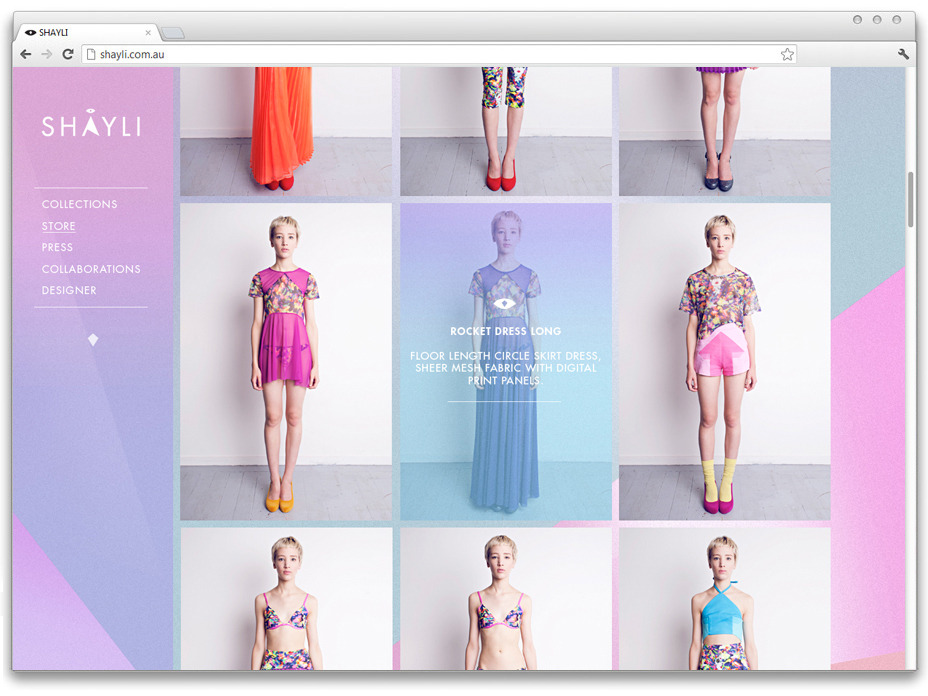This screenshot has width=928, height=696.
Task: Open the Press page
Action: click(x=57, y=247)
